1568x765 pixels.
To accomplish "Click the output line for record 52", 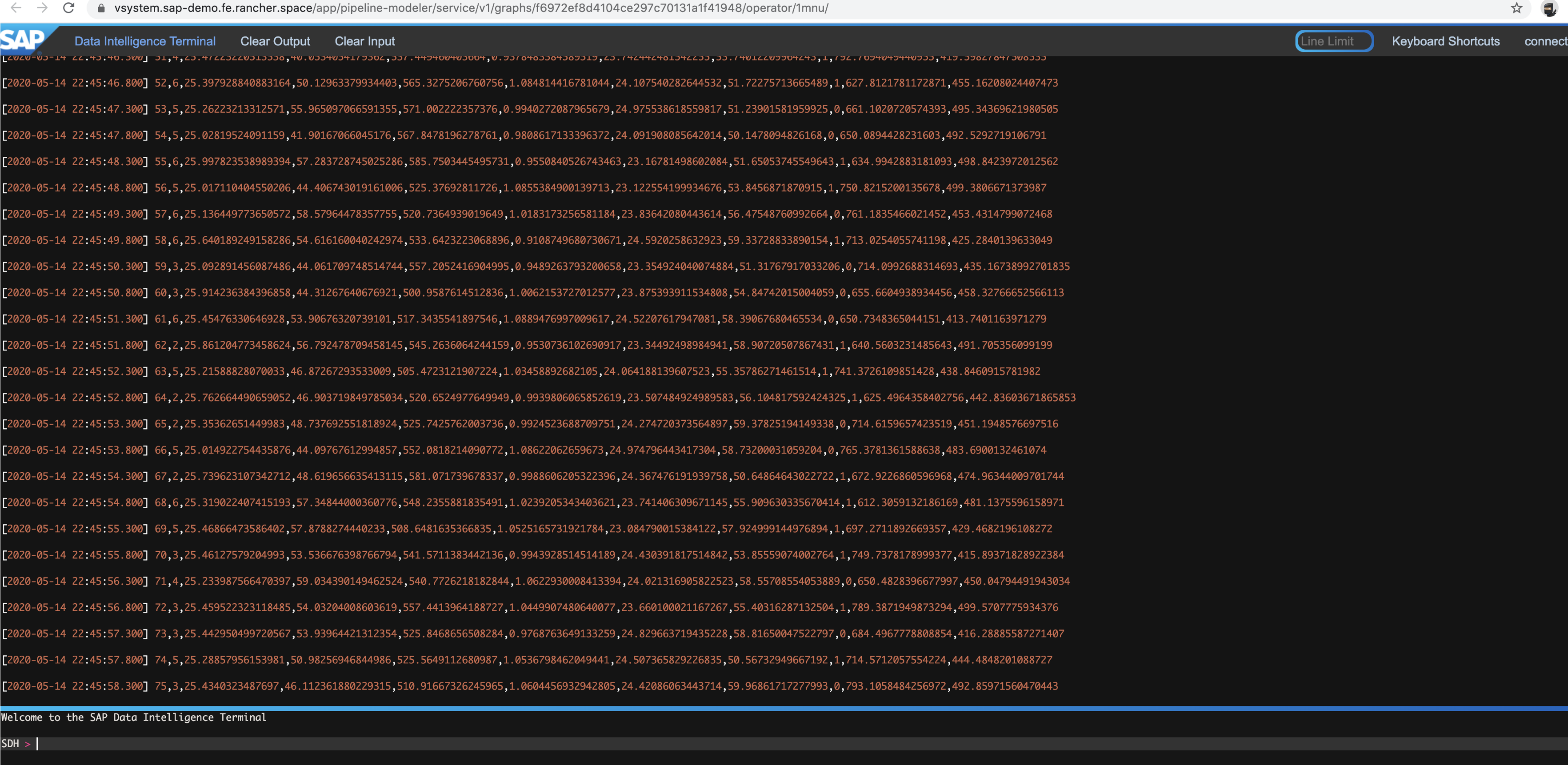I will coord(530,83).
